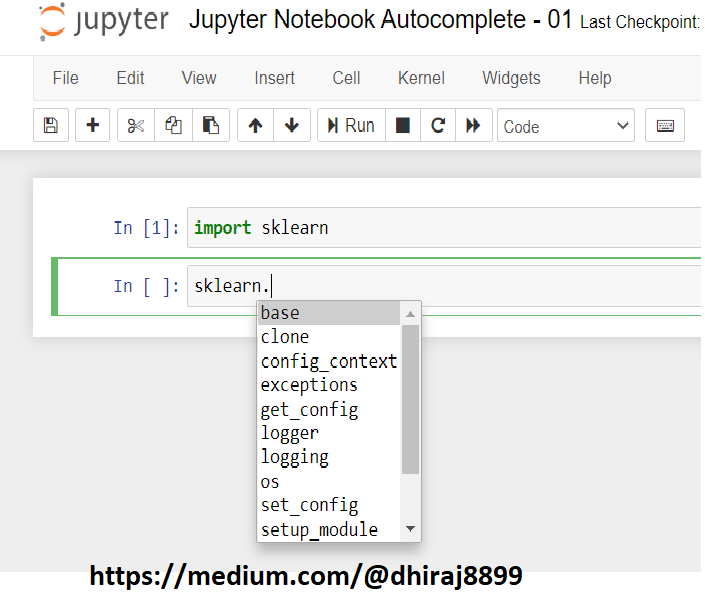Select 'setup_module' autocomplete suggestion

click(329, 530)
